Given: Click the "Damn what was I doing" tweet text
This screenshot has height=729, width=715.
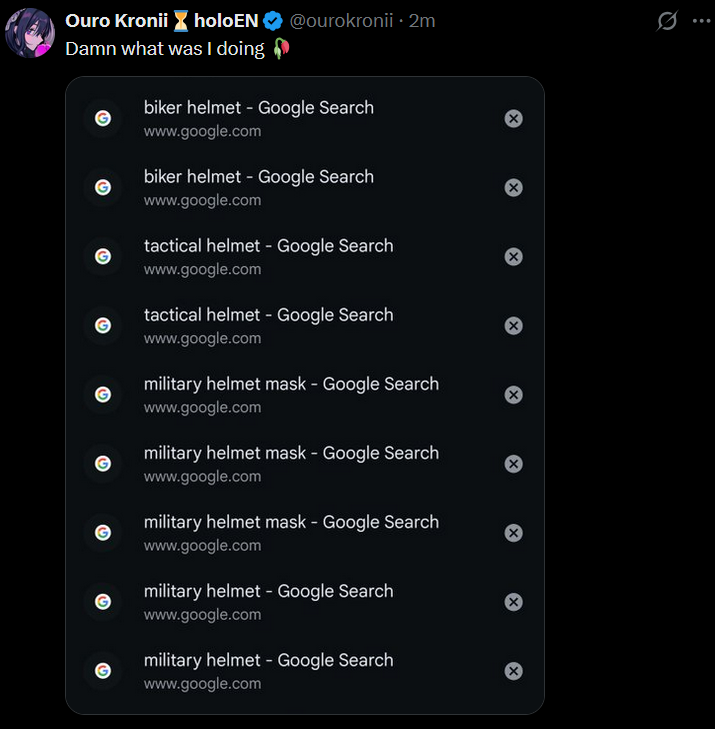Looking at the screenshot, I should (166, 48).
